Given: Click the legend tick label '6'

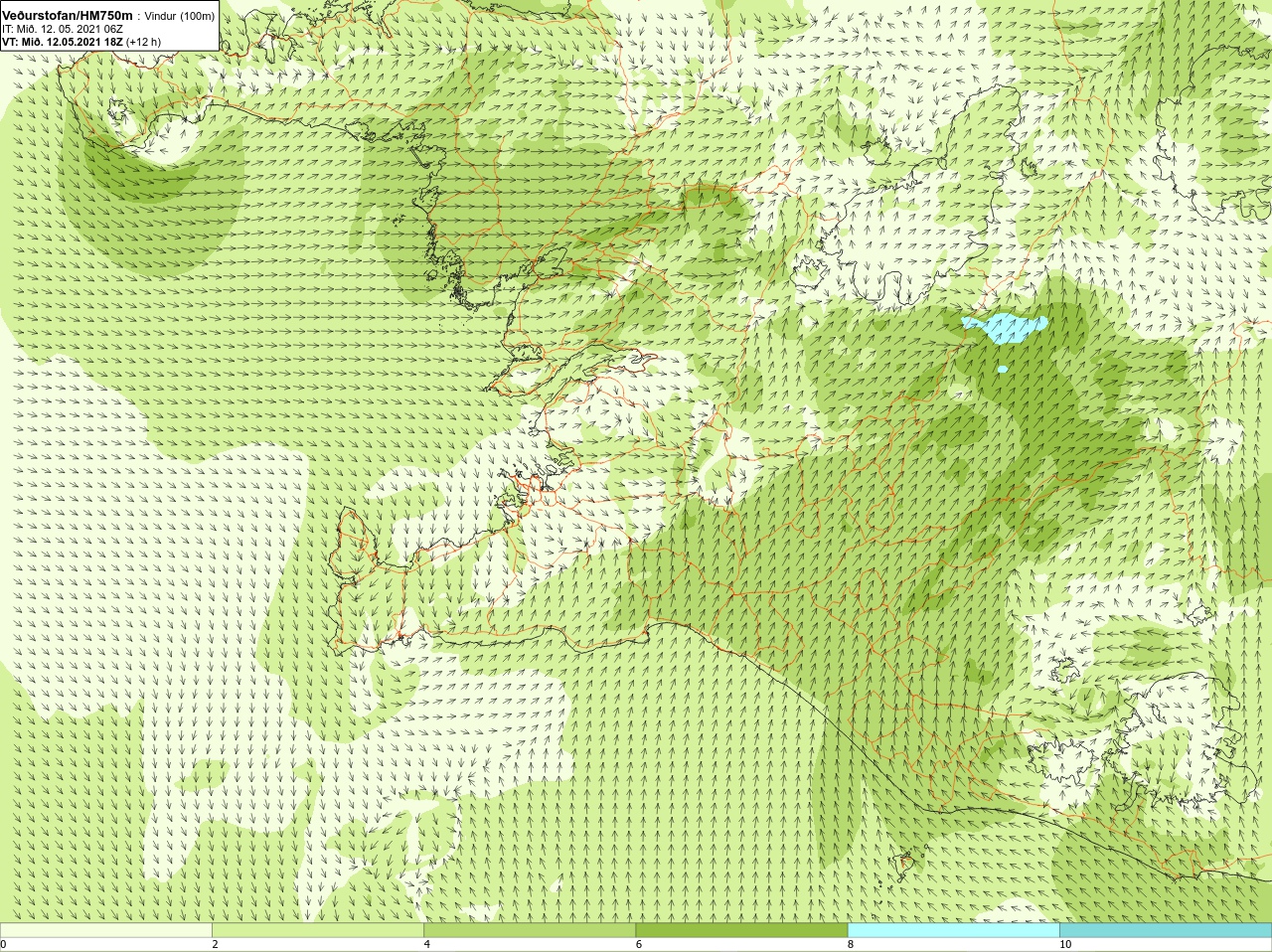Looking at the screenshot, I should tap(639, 944).
